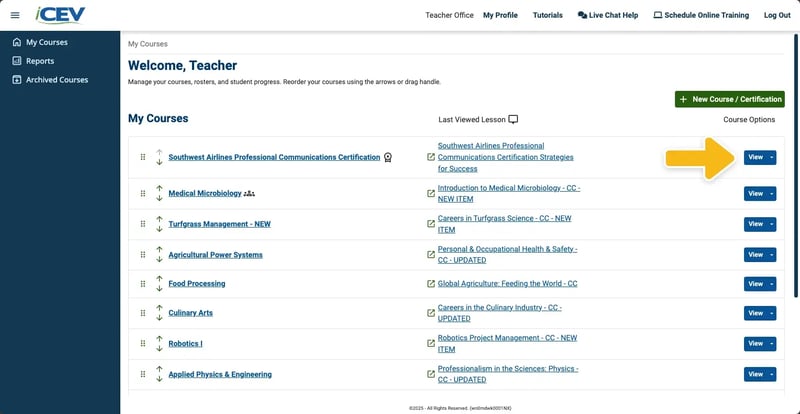The height and width of the screenshot is (414, 800).
Task: Expand View dropdown arrow for Culinary Arts
Action: click(771, 313)
